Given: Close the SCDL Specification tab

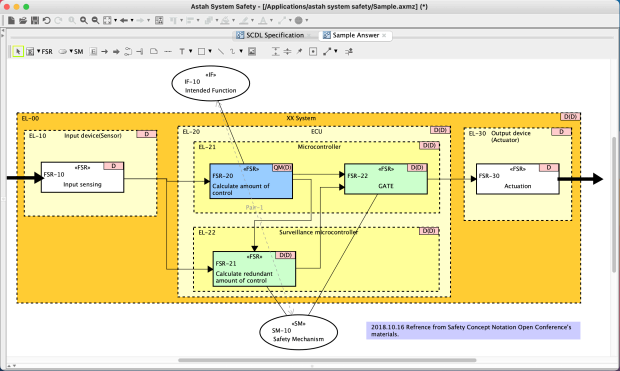Looking at the screenshot, I should (x=309, y=35).
